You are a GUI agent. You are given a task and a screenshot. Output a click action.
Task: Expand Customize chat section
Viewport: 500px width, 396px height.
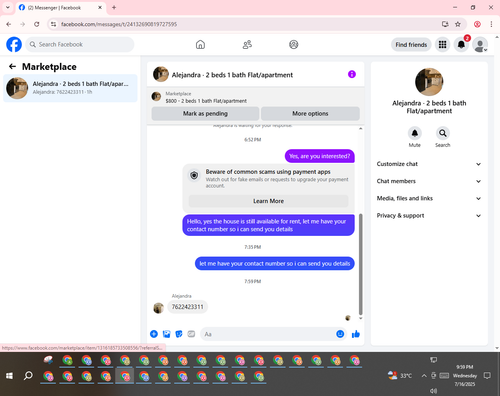429,164
